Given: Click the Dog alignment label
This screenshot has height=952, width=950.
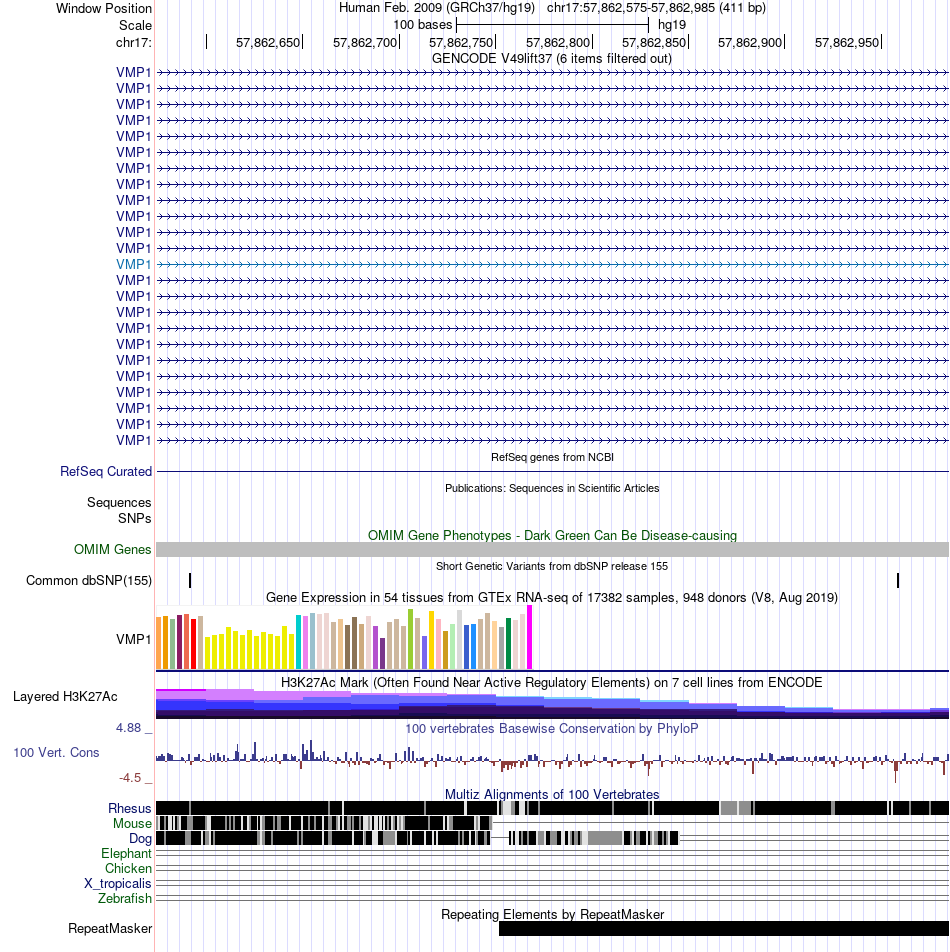Looking at the screenshot, I should click(140, 838).
